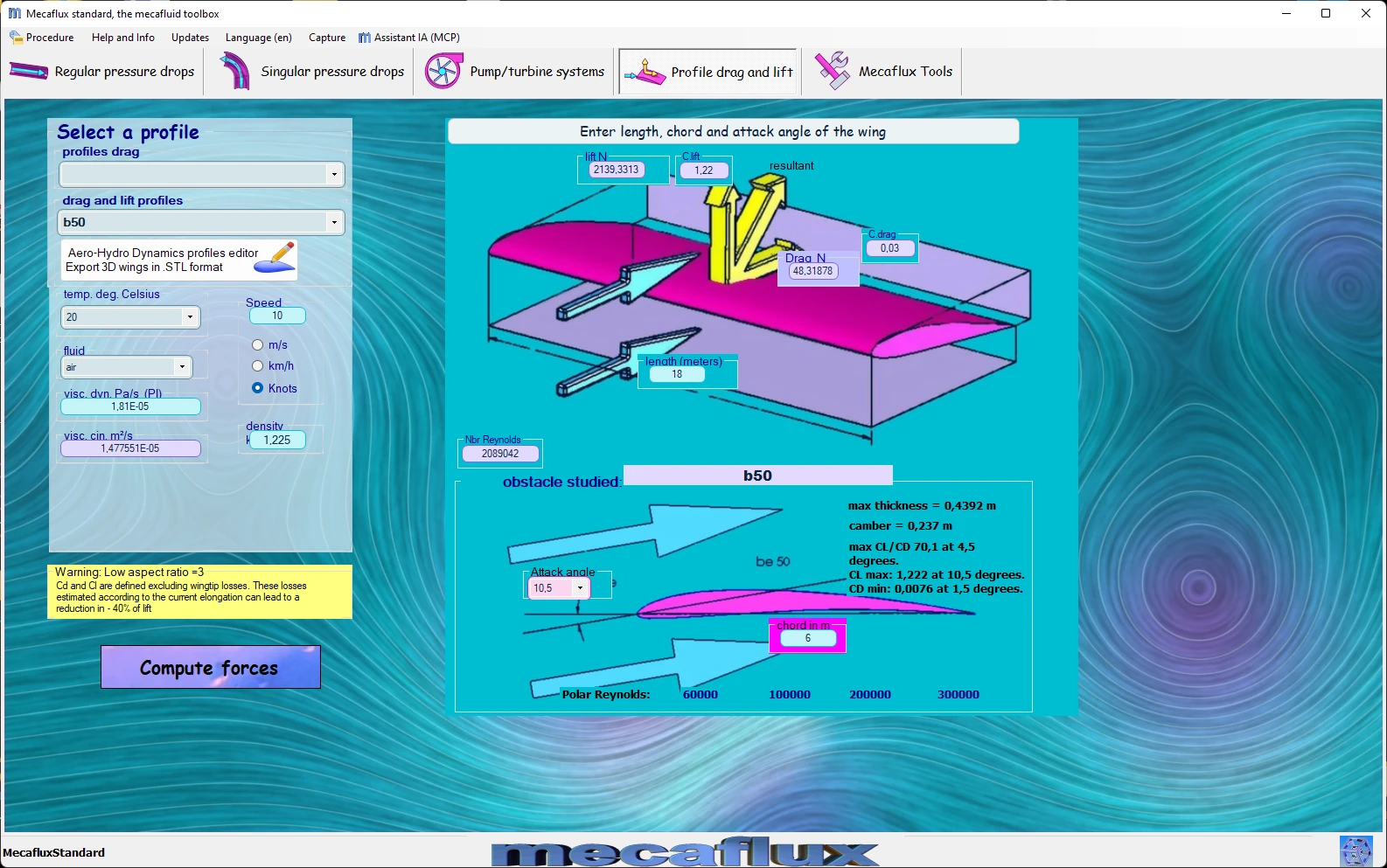The width and height of the screenshot is (1387, 868).
Task: Select the km/h speed unit
Action: [x=258, y=366]
